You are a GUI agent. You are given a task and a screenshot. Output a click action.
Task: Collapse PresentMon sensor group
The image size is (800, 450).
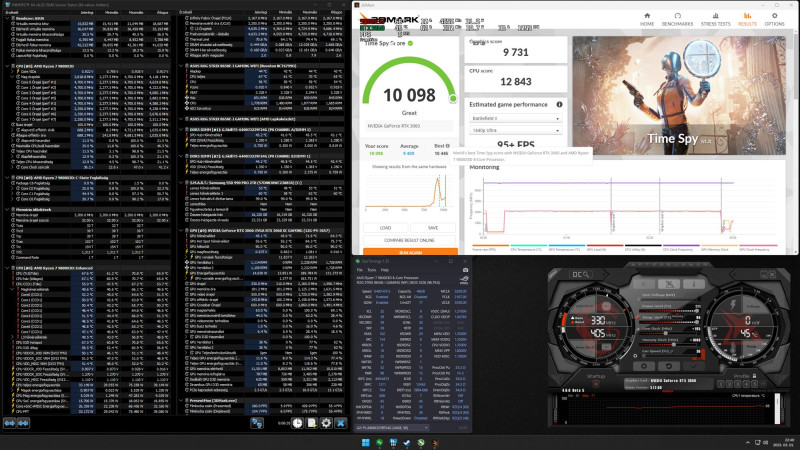[x=182, y=401]
